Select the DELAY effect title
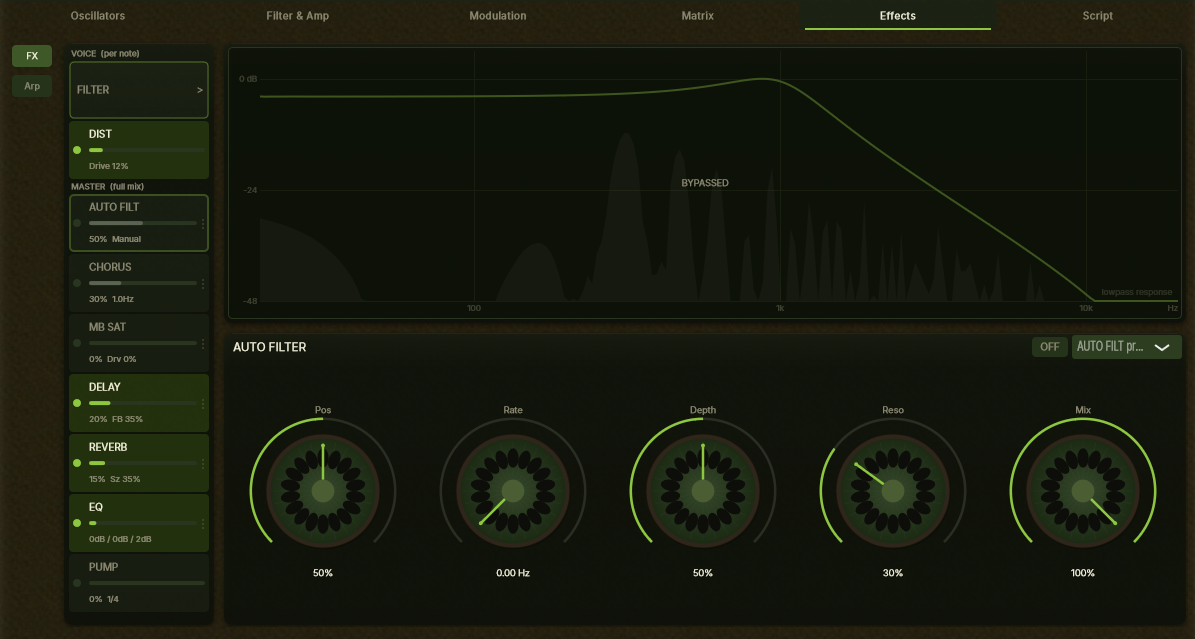This screenshot has width=1195, height=639. [x=104, y=387]
